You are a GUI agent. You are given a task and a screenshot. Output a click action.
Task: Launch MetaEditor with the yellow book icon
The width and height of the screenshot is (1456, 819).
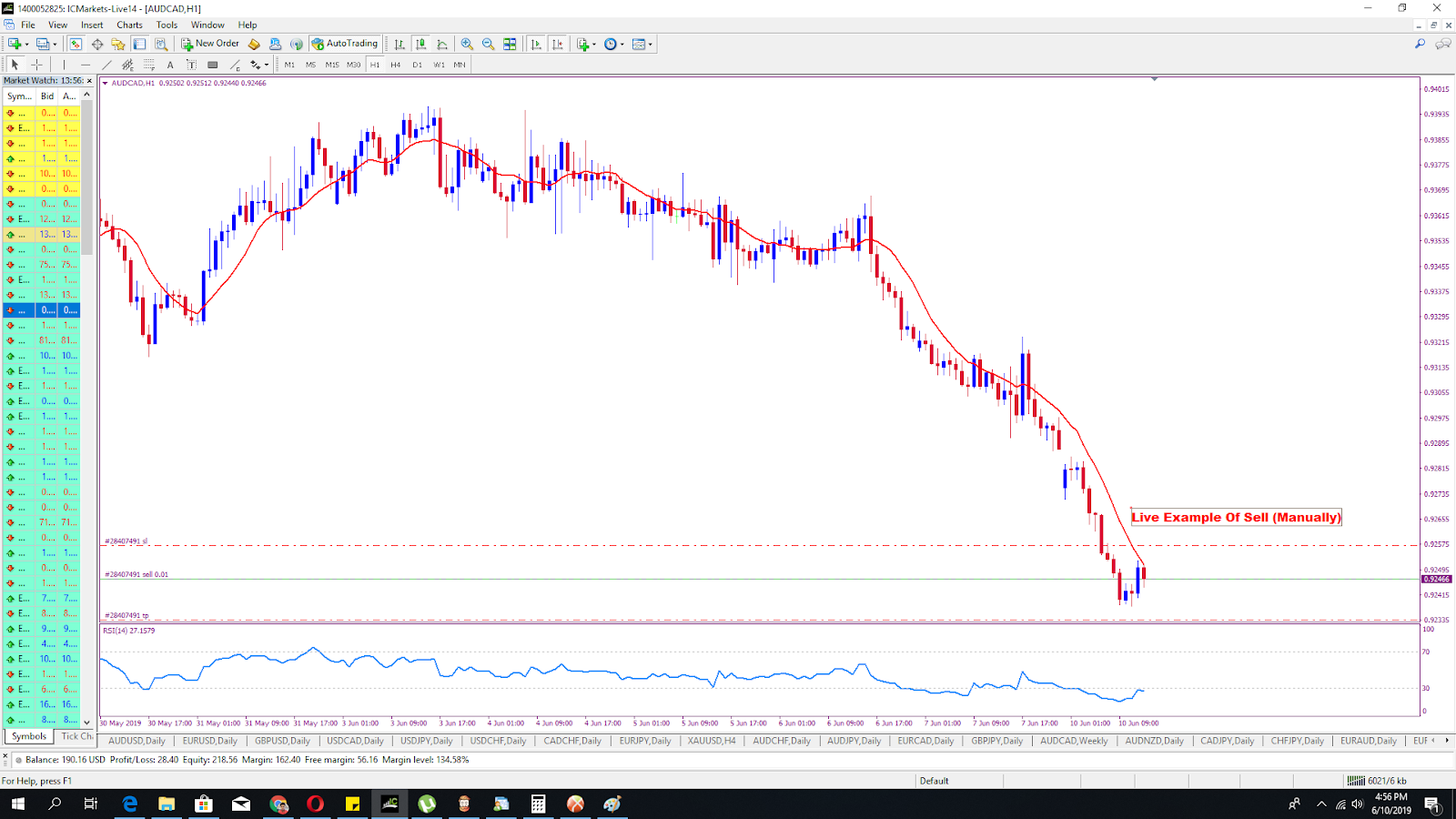pos(254,44)
